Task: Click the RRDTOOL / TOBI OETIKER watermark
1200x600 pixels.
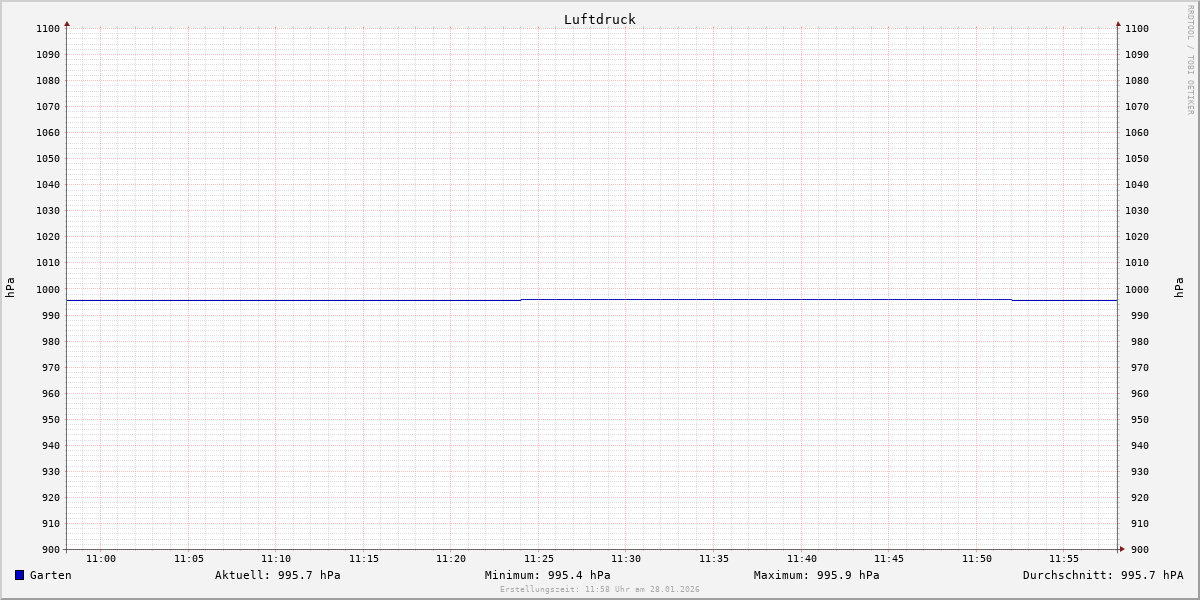Action: coord(1190,60)
